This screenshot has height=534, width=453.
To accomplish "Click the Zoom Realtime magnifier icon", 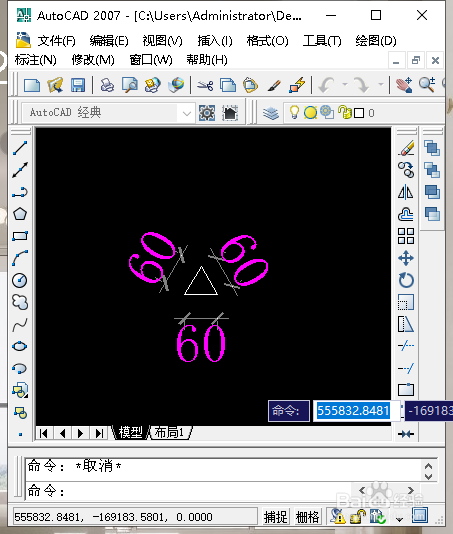I will (x=427, y=85).
